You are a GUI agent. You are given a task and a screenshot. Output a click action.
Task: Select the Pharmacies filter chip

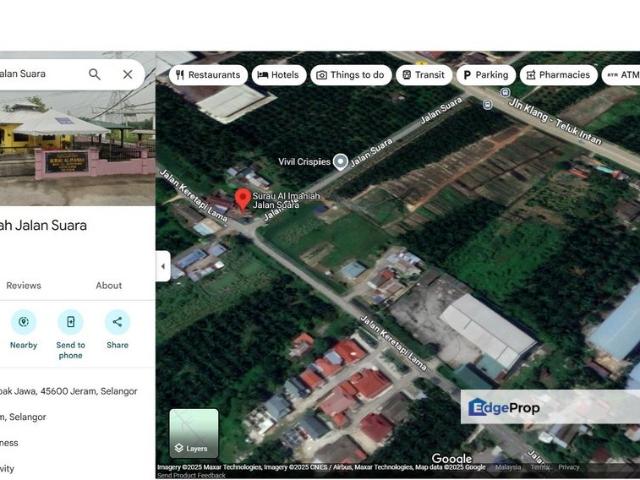click(x=558, y=75)
